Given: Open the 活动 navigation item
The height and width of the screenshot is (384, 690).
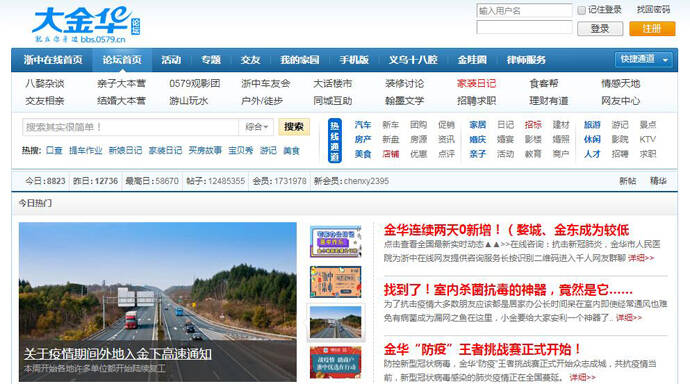Looking at the screenshot, I should [171, 60].
